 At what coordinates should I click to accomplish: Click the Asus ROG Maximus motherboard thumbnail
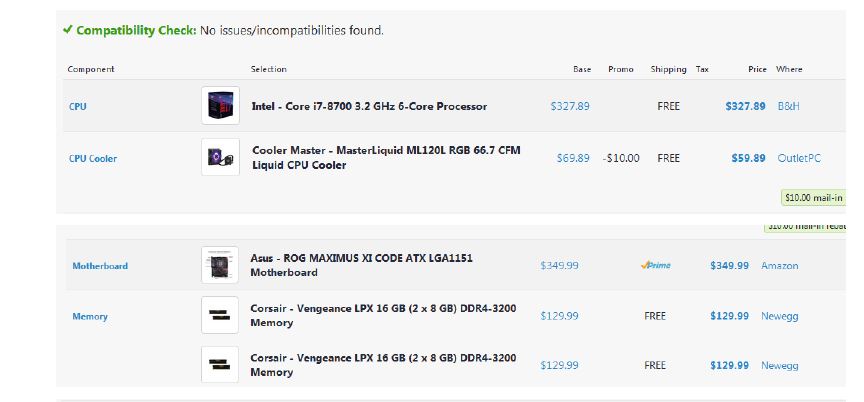coord(220,265)
